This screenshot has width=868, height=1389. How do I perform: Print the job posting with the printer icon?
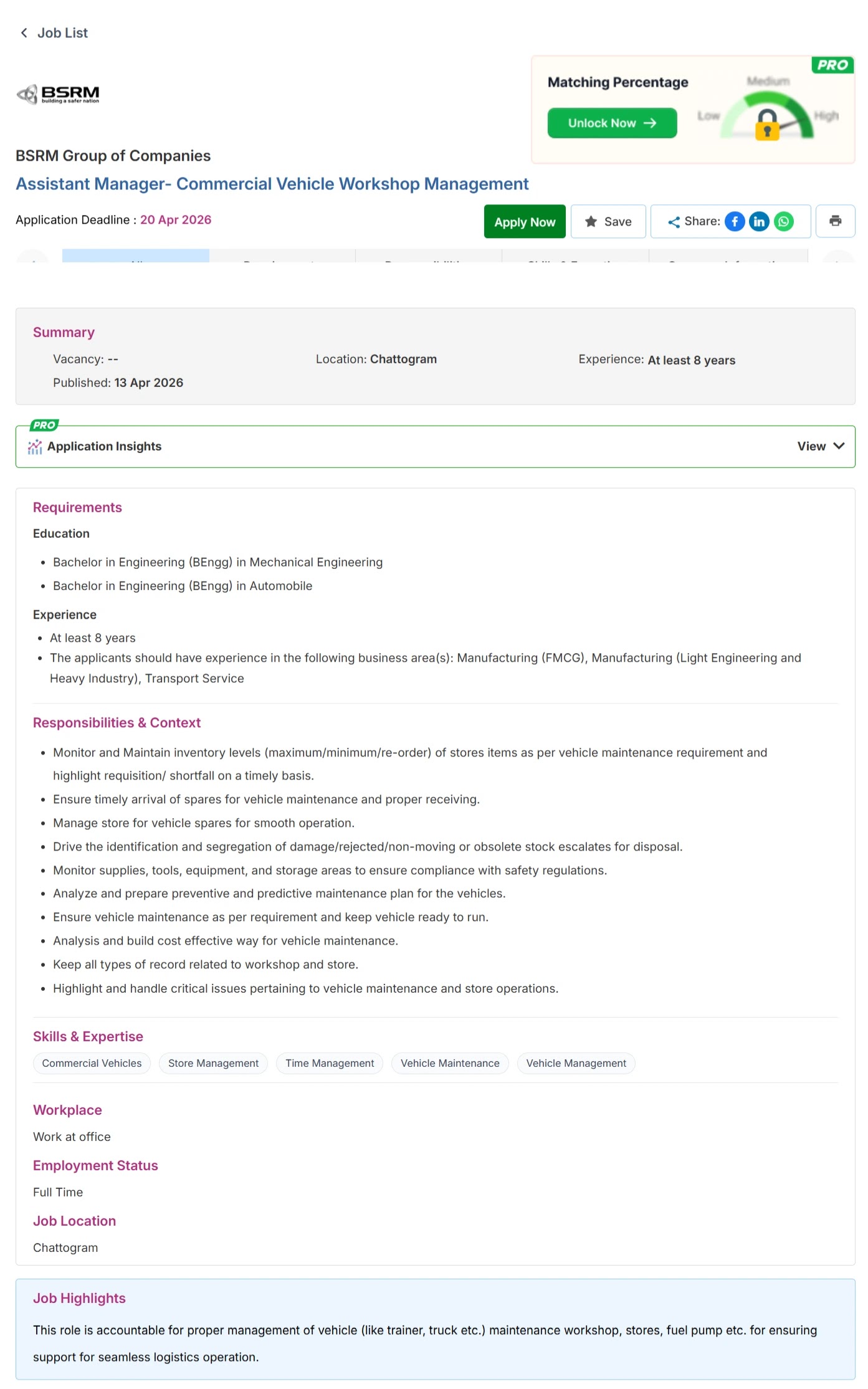835,221
